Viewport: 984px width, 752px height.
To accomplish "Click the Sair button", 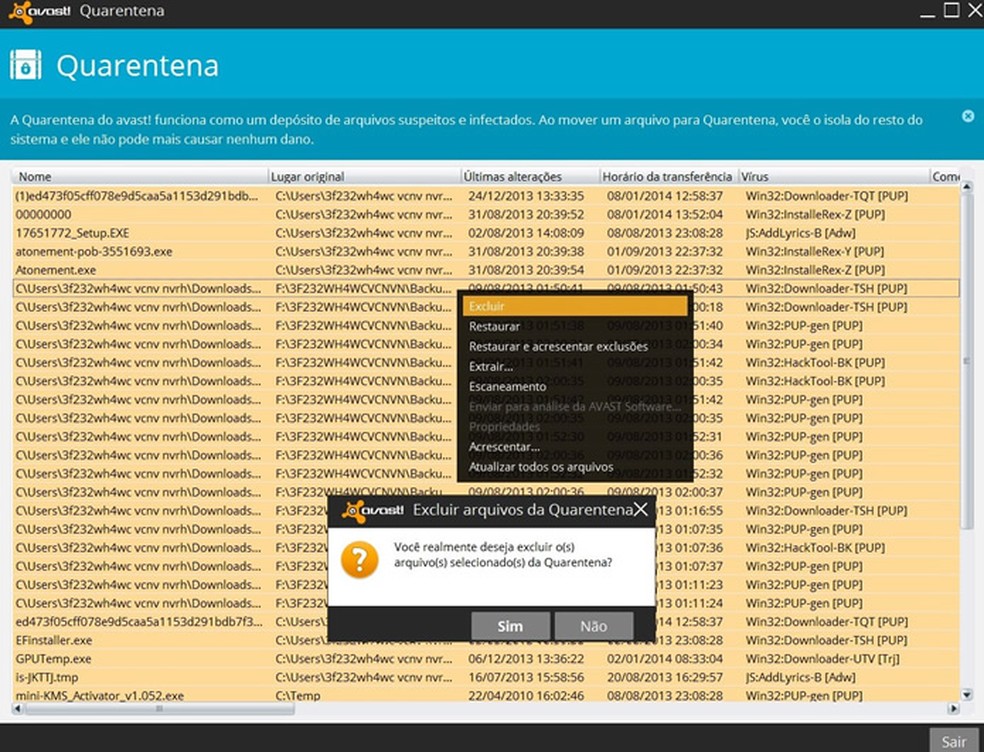I will (953, 741).
